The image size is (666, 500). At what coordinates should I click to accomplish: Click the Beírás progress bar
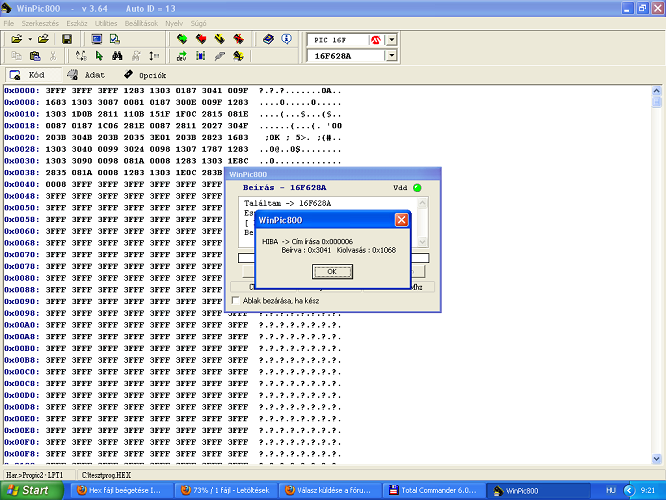coord(333,258)
